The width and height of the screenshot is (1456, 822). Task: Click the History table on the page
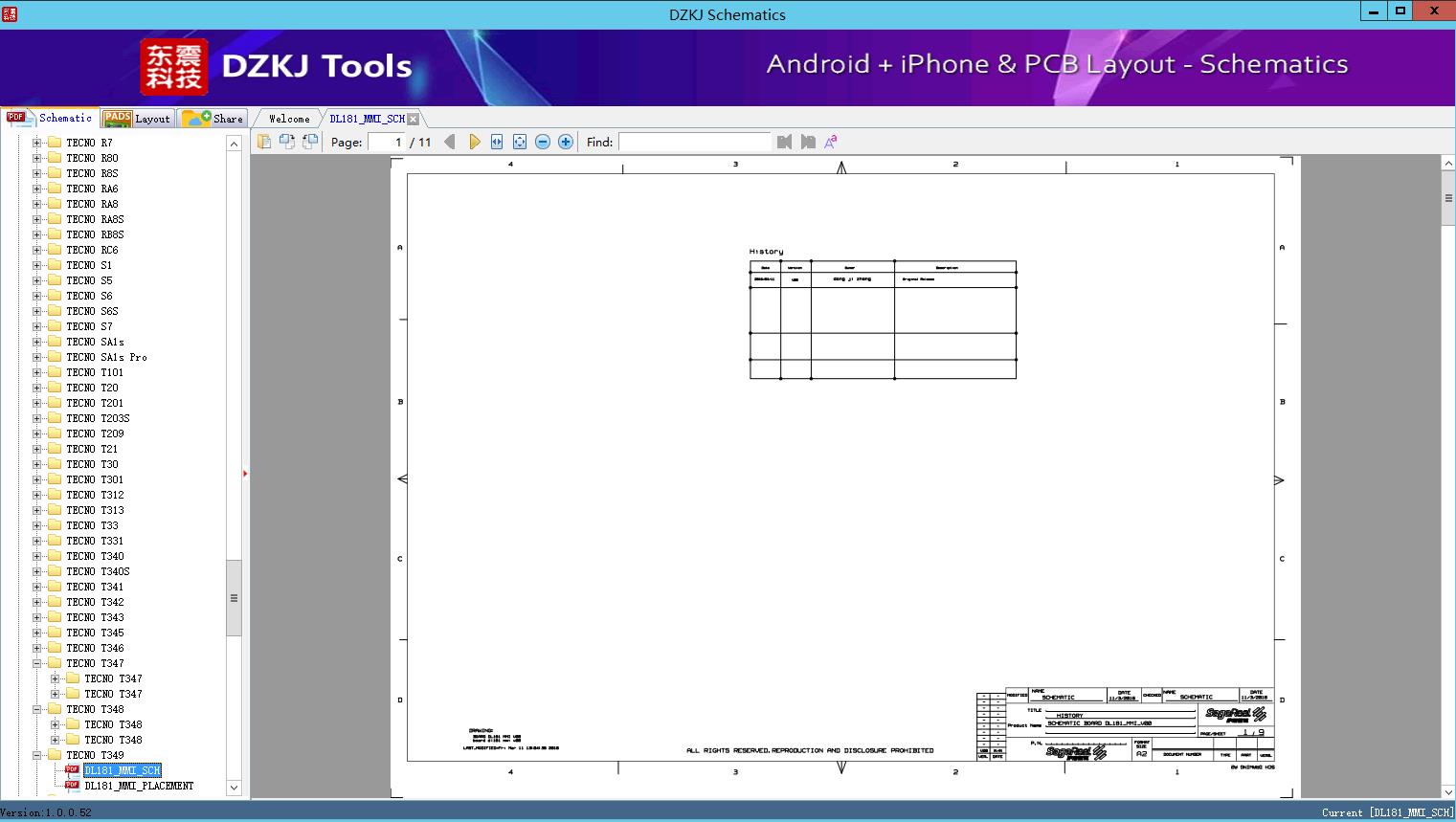pyautogui.click(x=883, y=320)
